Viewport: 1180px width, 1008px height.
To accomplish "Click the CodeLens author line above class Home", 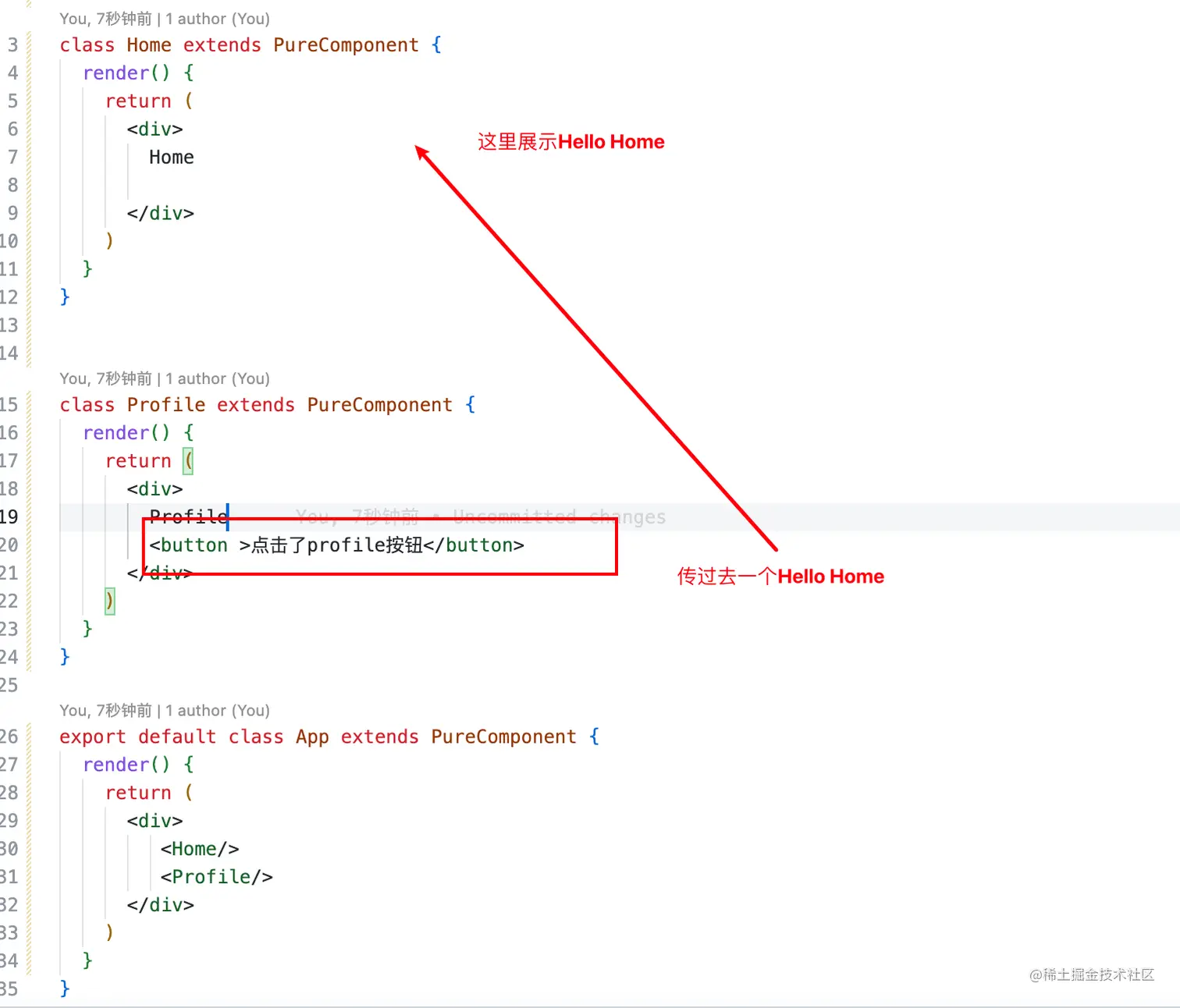I will (165, 19).
